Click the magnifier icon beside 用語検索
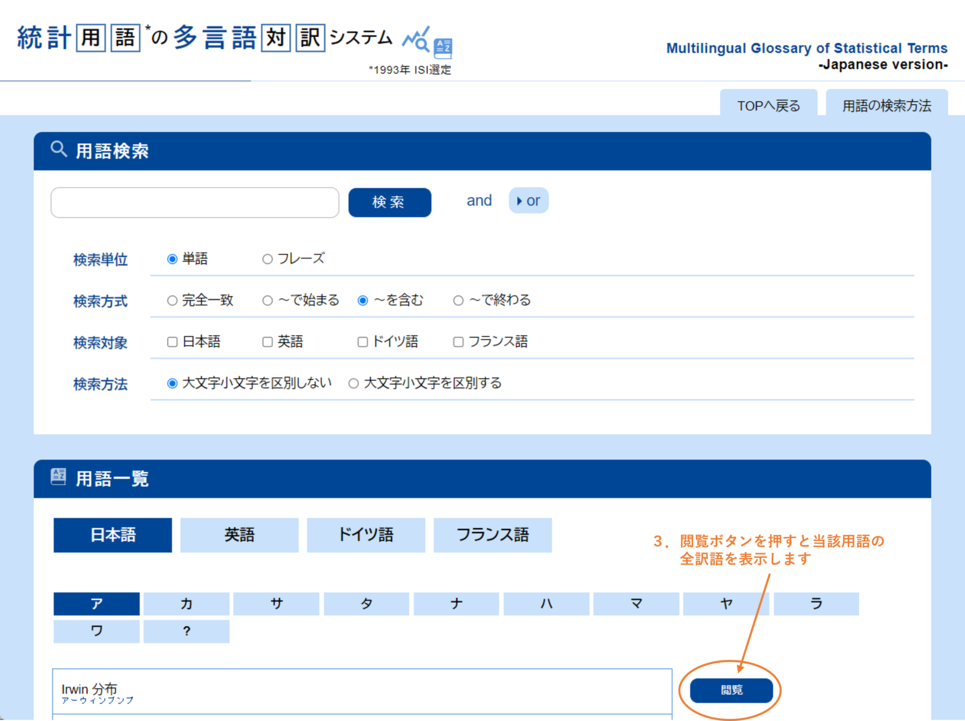The image size is (965, 721). click(59, 150)
